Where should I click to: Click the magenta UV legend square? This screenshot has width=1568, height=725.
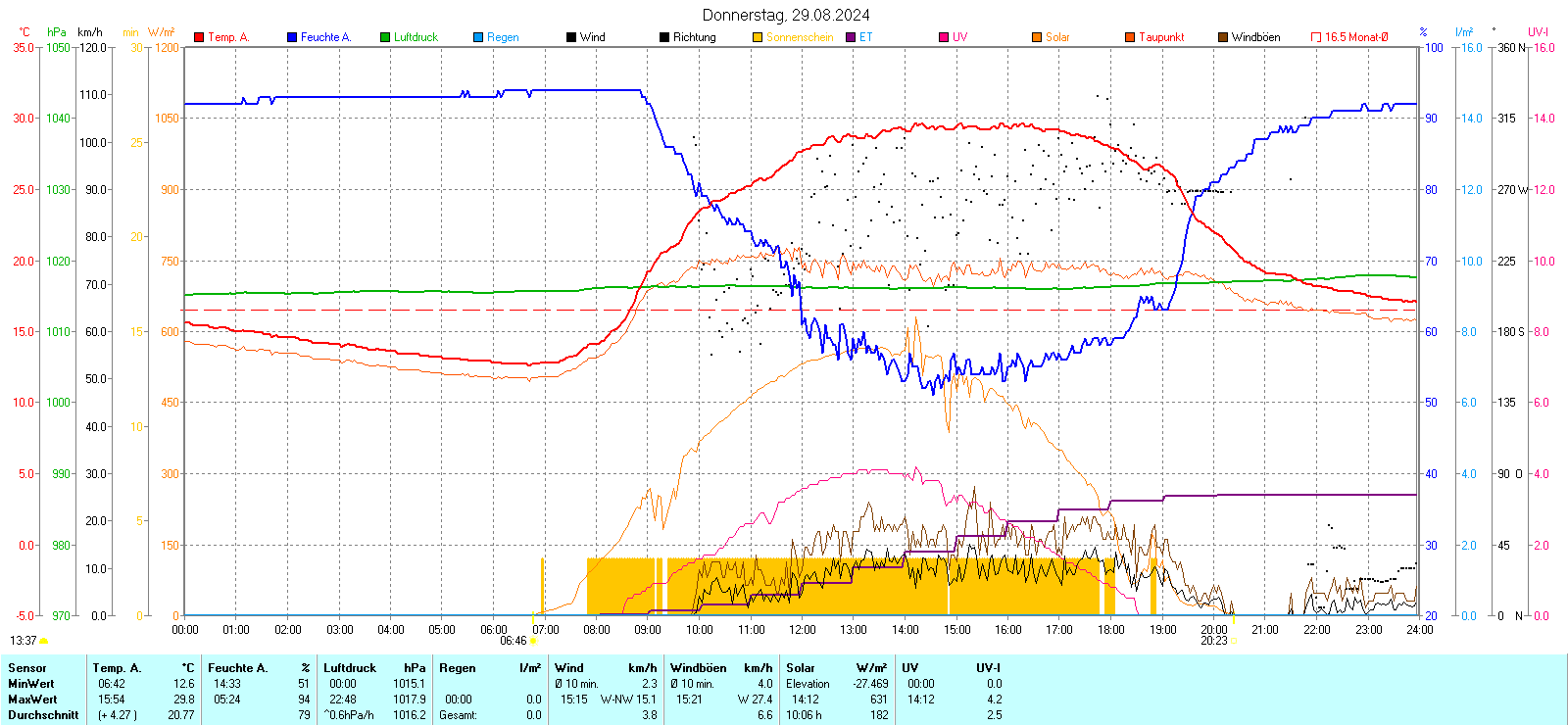(x=944, y=37)
